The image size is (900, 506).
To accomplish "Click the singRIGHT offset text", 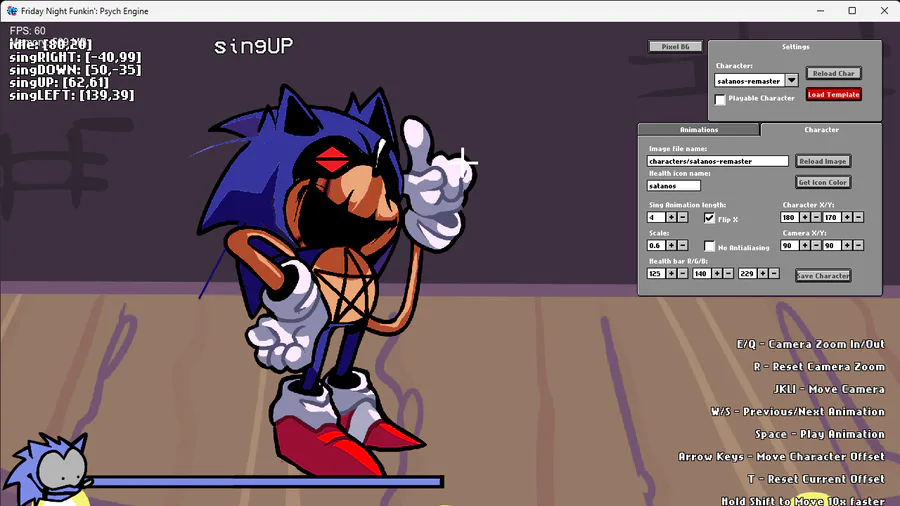I will (x=75, y=57).
